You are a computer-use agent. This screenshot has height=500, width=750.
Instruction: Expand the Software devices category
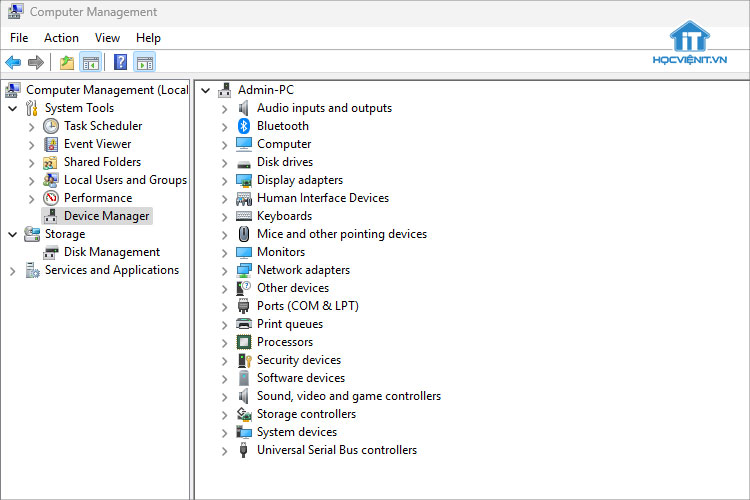[x=225, y=379]
